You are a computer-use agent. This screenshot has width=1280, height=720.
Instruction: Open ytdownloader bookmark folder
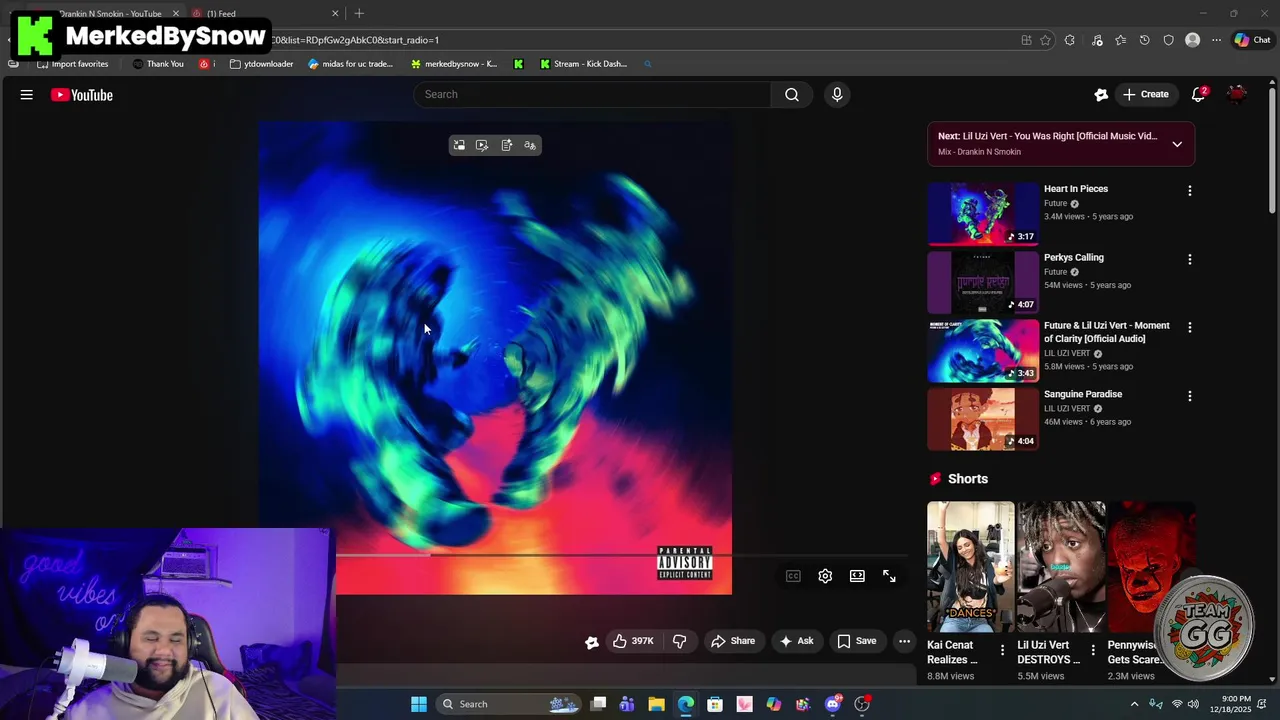(261, 64)
